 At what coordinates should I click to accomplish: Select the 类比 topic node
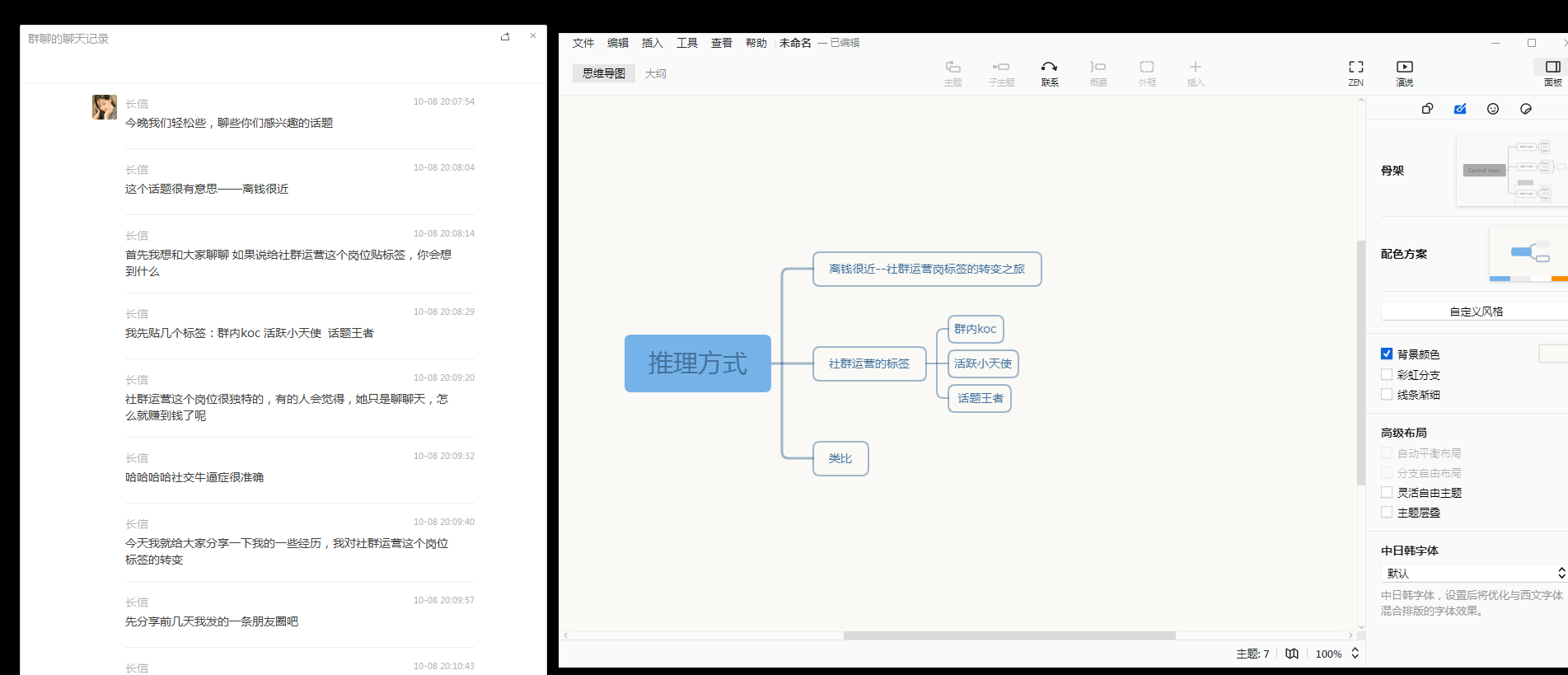[840, 458]
